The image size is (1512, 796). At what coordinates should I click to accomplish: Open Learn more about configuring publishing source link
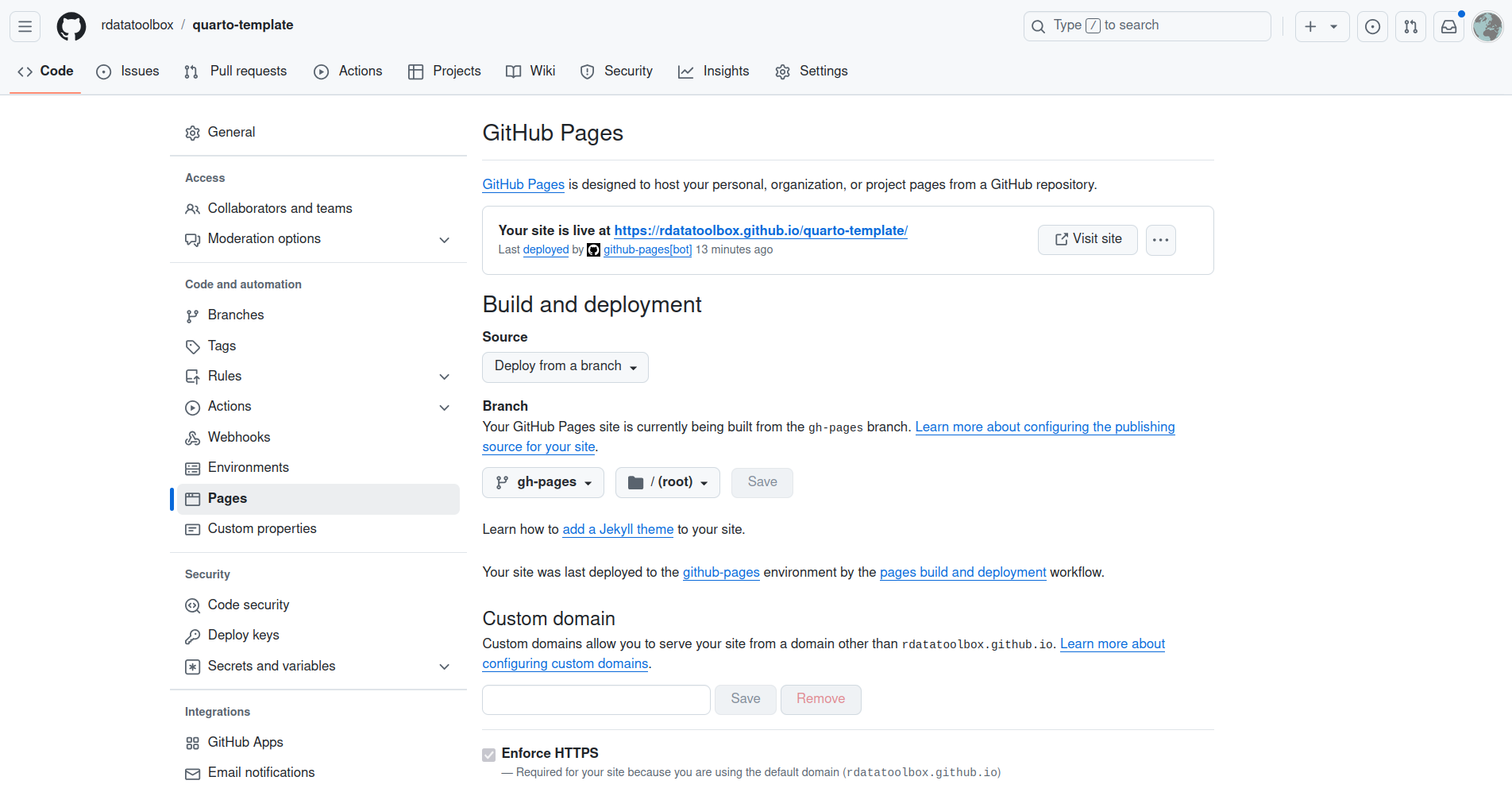point(1045,427)
